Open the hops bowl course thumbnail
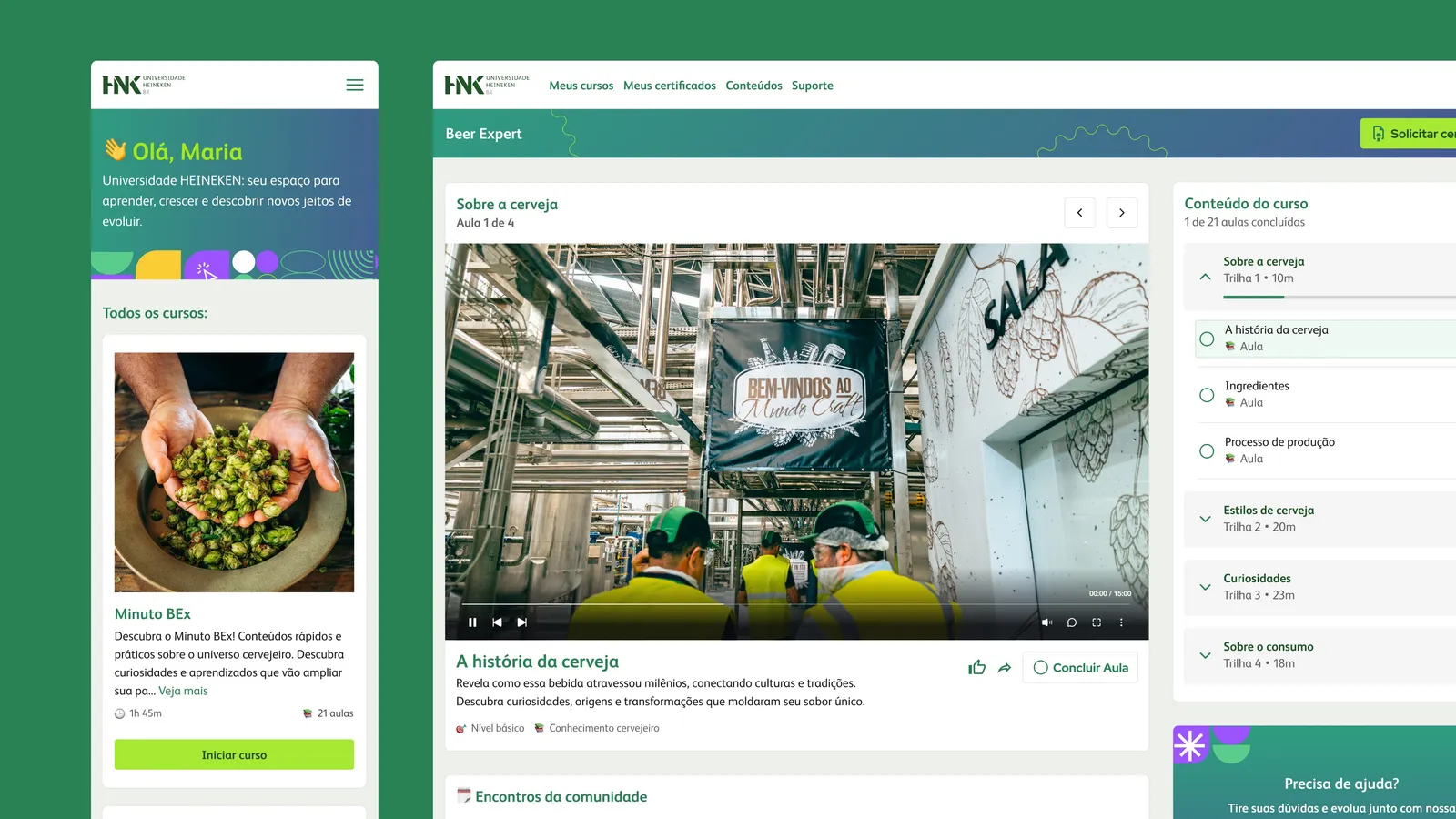Image resolution: width=1456 pixels, height=819 pixels. pyautogui.click(x=234, y=472)
